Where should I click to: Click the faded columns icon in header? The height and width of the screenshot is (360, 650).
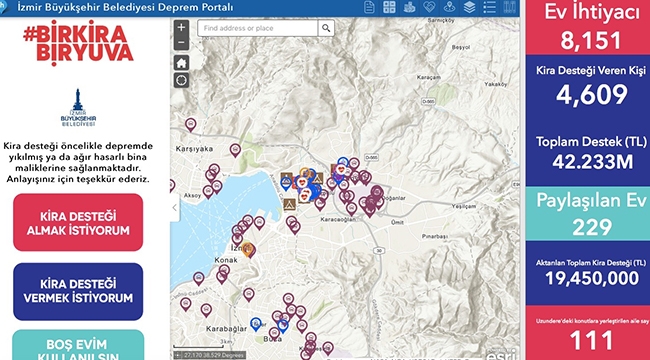pyautogui.click(x=509, y=7)
